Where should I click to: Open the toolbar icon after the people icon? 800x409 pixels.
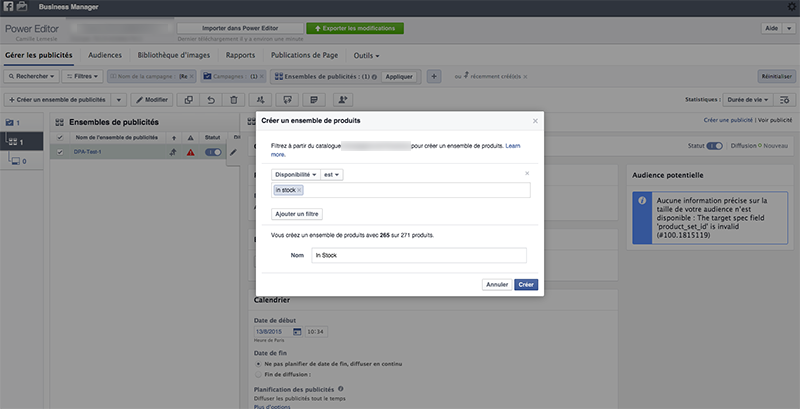point(287,100)
